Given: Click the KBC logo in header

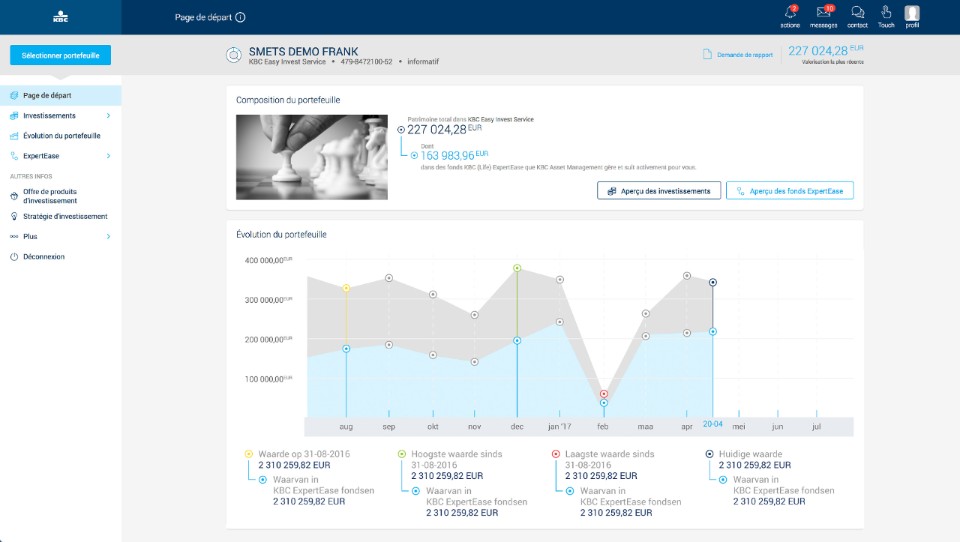Looking at the screenshot, I should (x=61, y=17).
